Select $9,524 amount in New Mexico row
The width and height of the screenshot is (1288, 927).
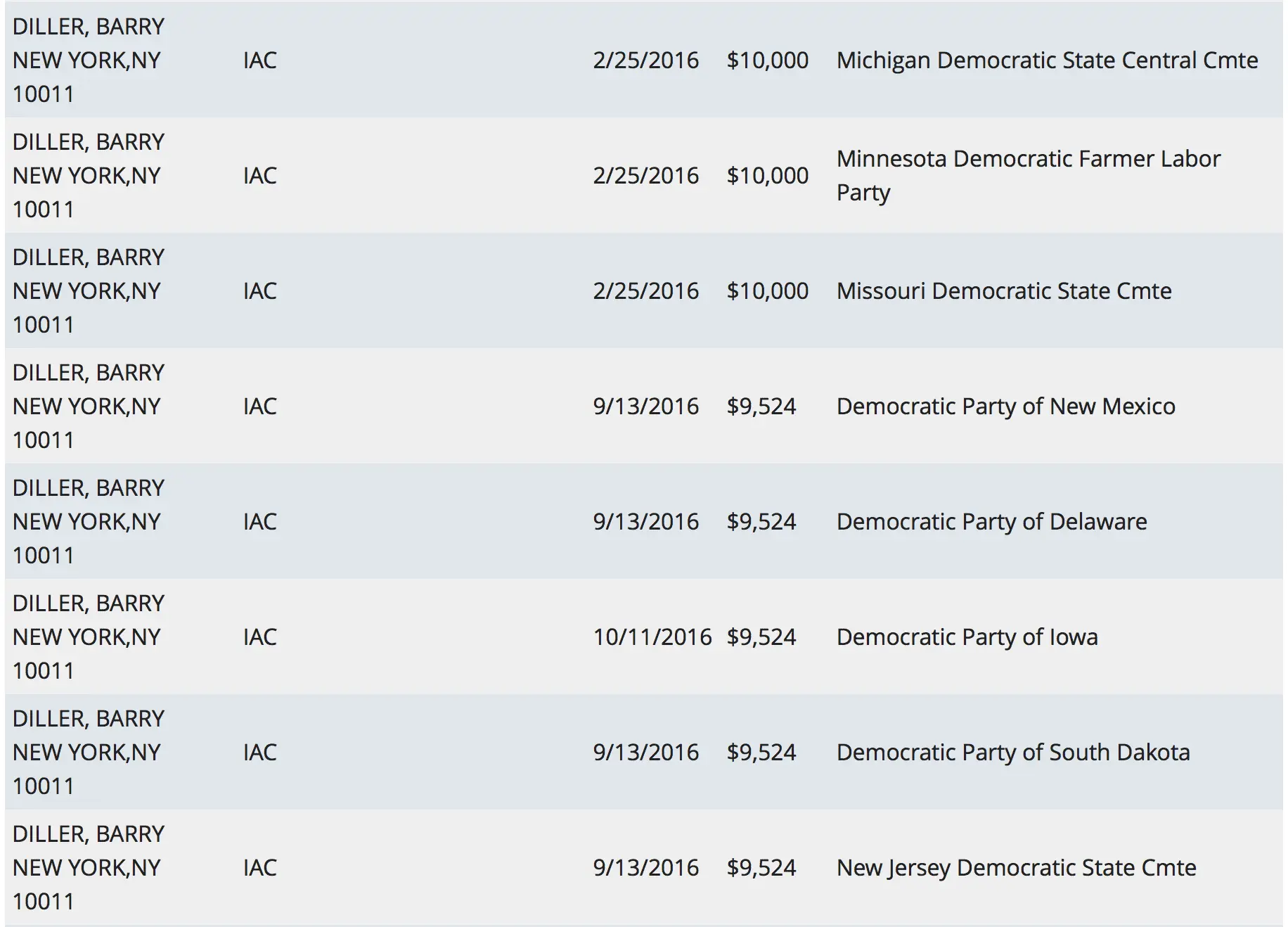point(761,407)
